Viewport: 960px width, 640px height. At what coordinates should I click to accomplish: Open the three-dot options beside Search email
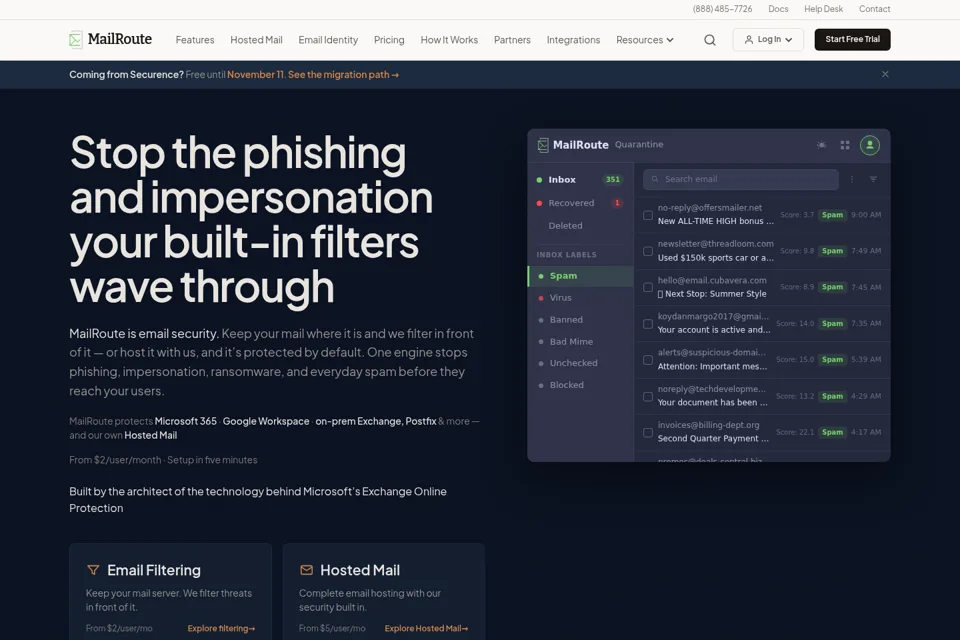pyautogui.click(x=852, y=179)
